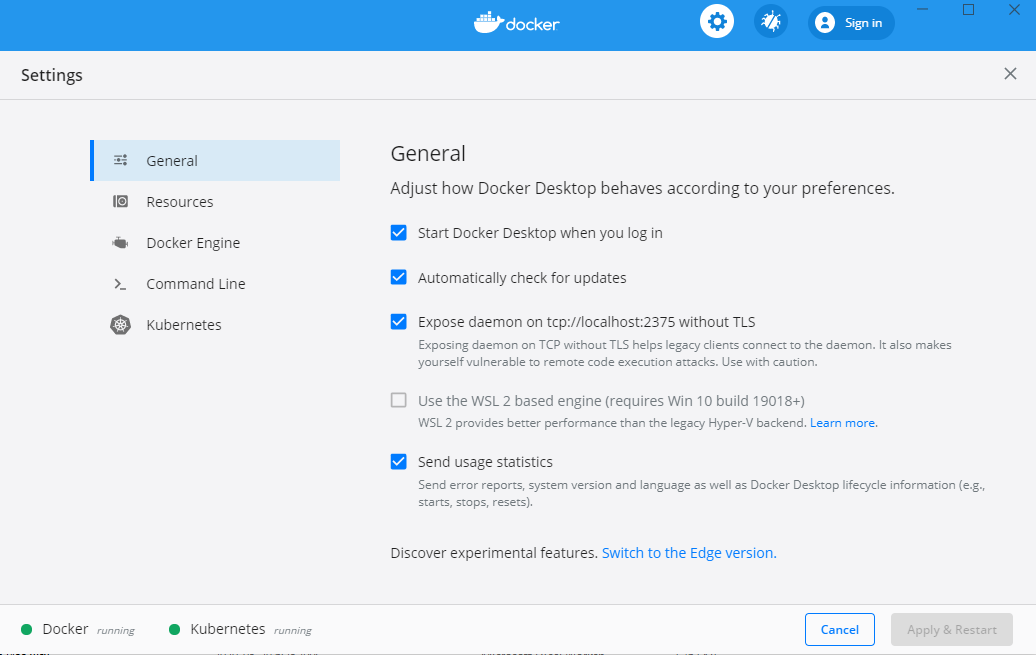Click the General heading text

click(x=428, y=153)
